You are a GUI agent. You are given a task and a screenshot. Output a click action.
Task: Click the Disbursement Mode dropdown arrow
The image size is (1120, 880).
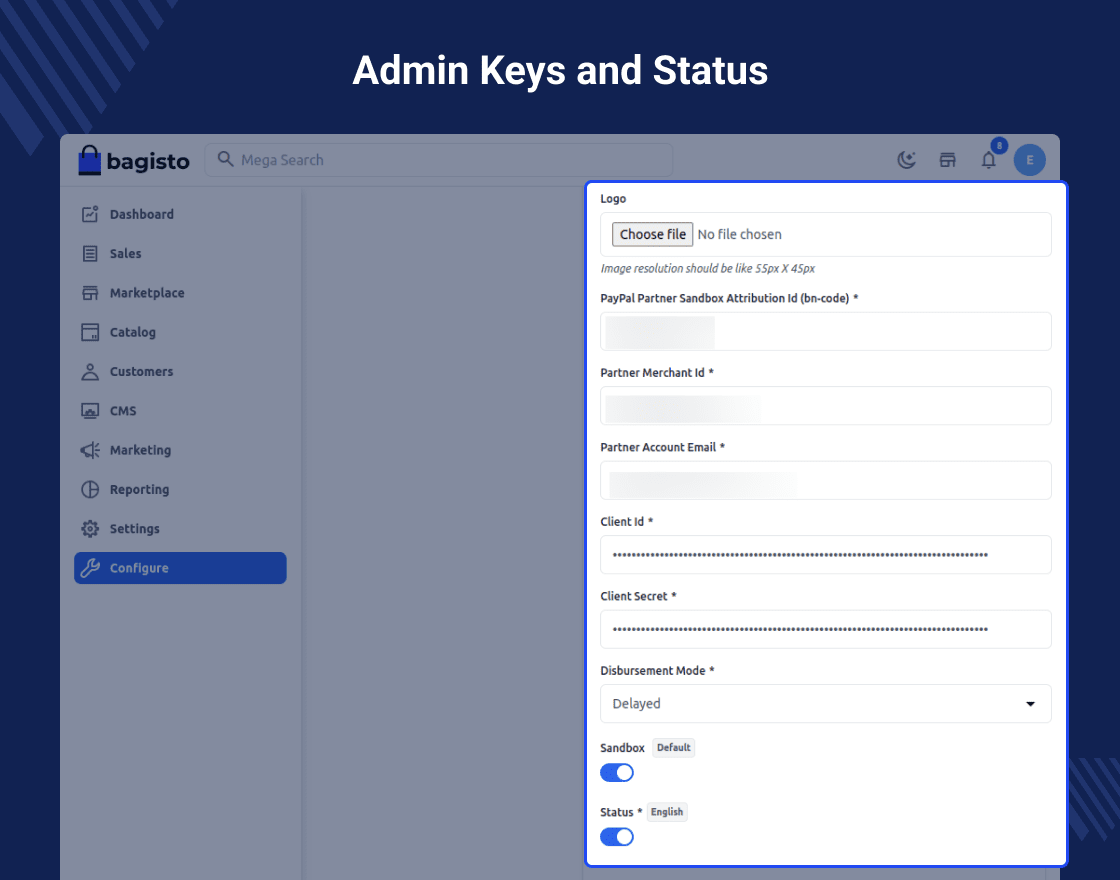pos(1030,704)
